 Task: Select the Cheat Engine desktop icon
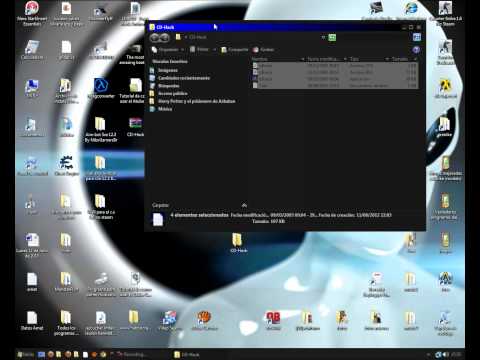coord(66,165)
